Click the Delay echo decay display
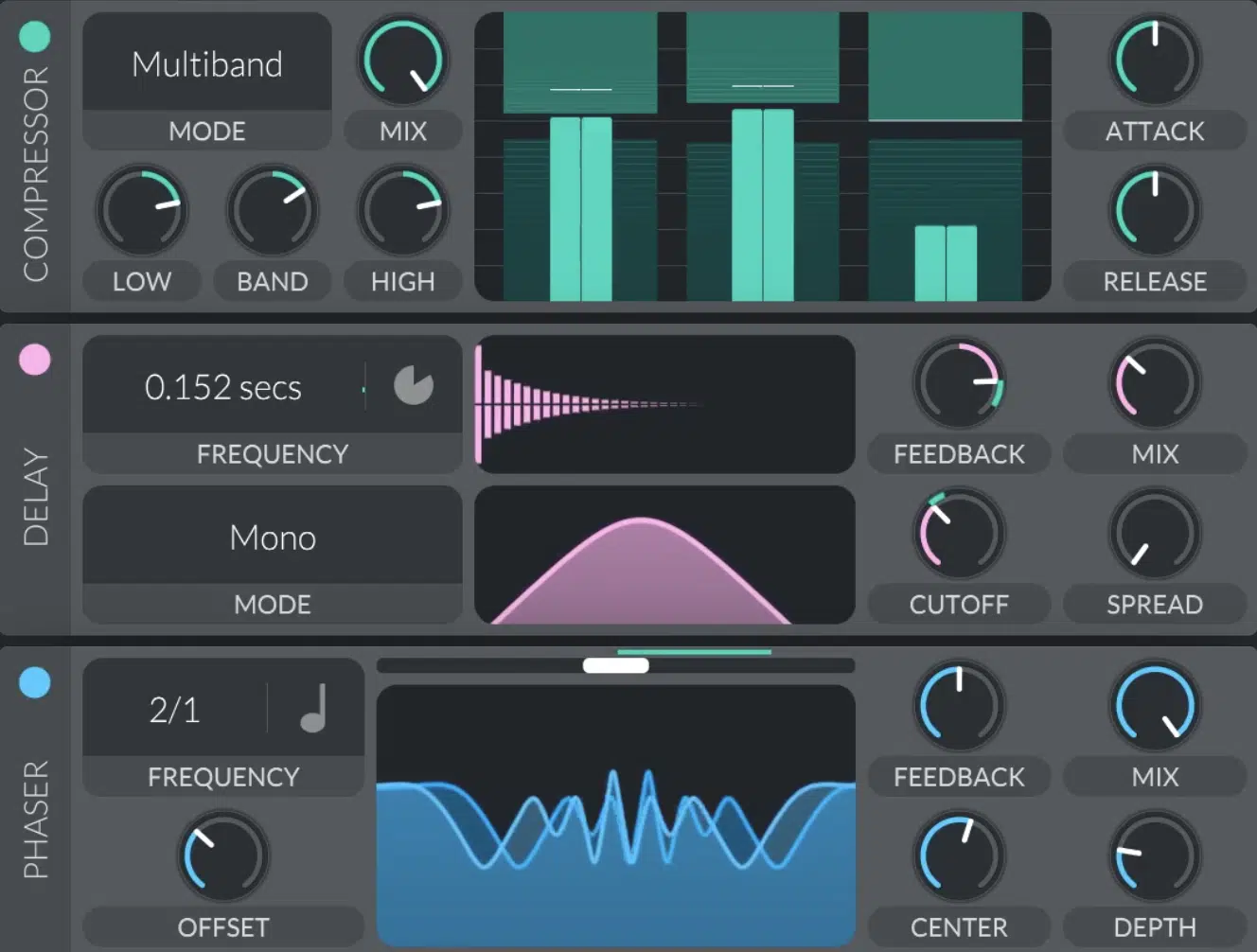 (664, 404)
